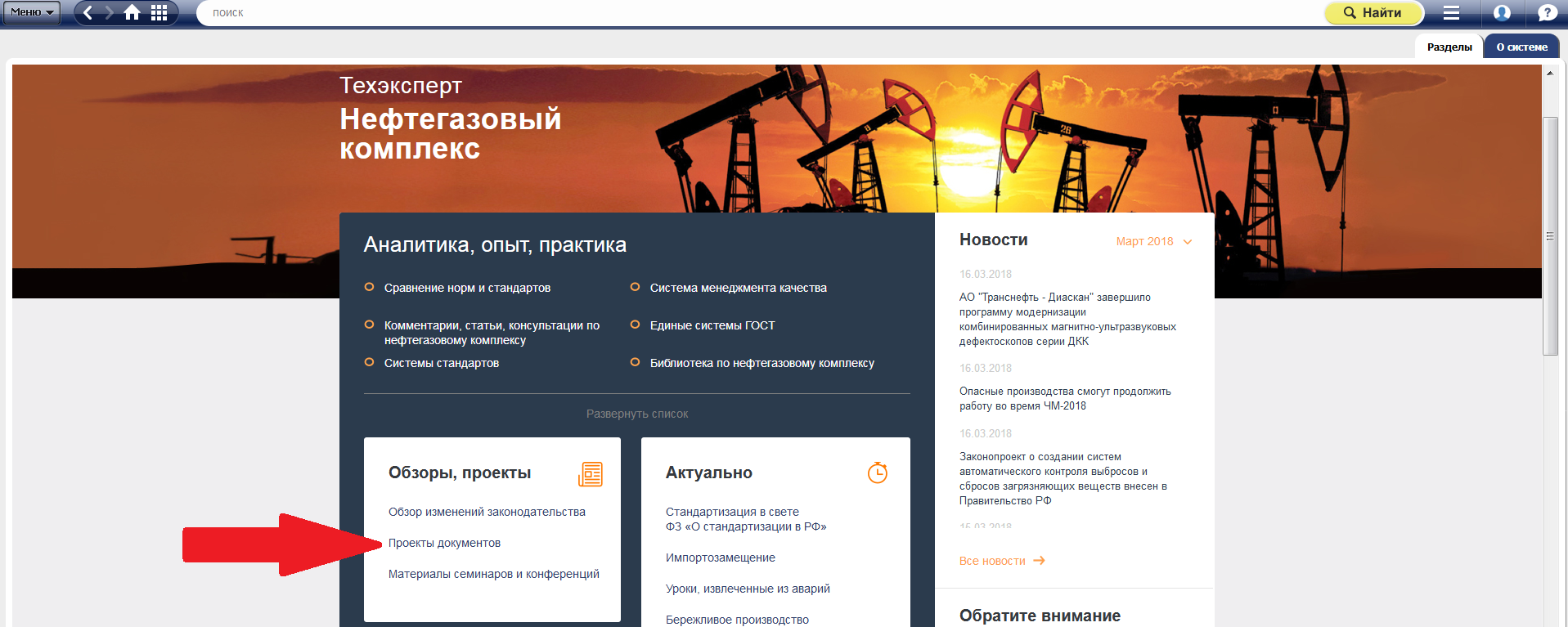Open the hamburger list icon beside Найти
The width and height of the screenshot is (1568, 627).
1451,12
